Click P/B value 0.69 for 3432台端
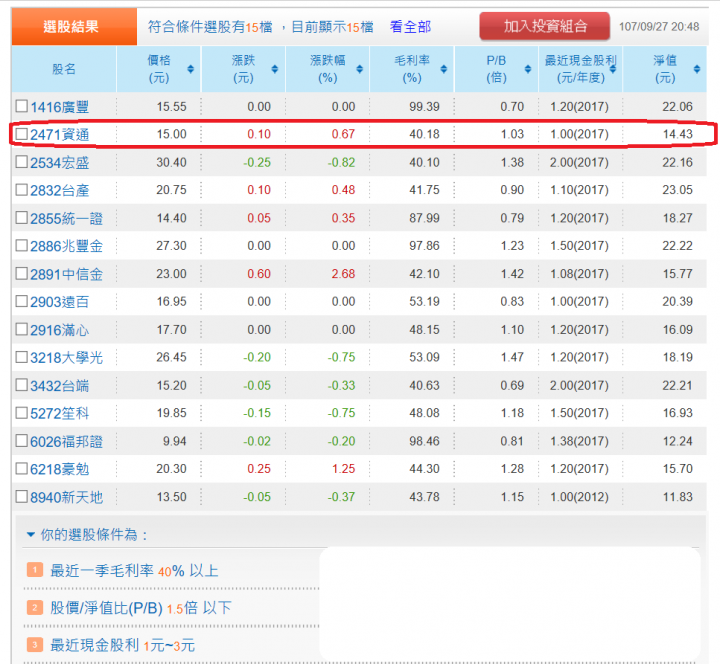Viewport: 720px width, 664px height. (512, 385)
